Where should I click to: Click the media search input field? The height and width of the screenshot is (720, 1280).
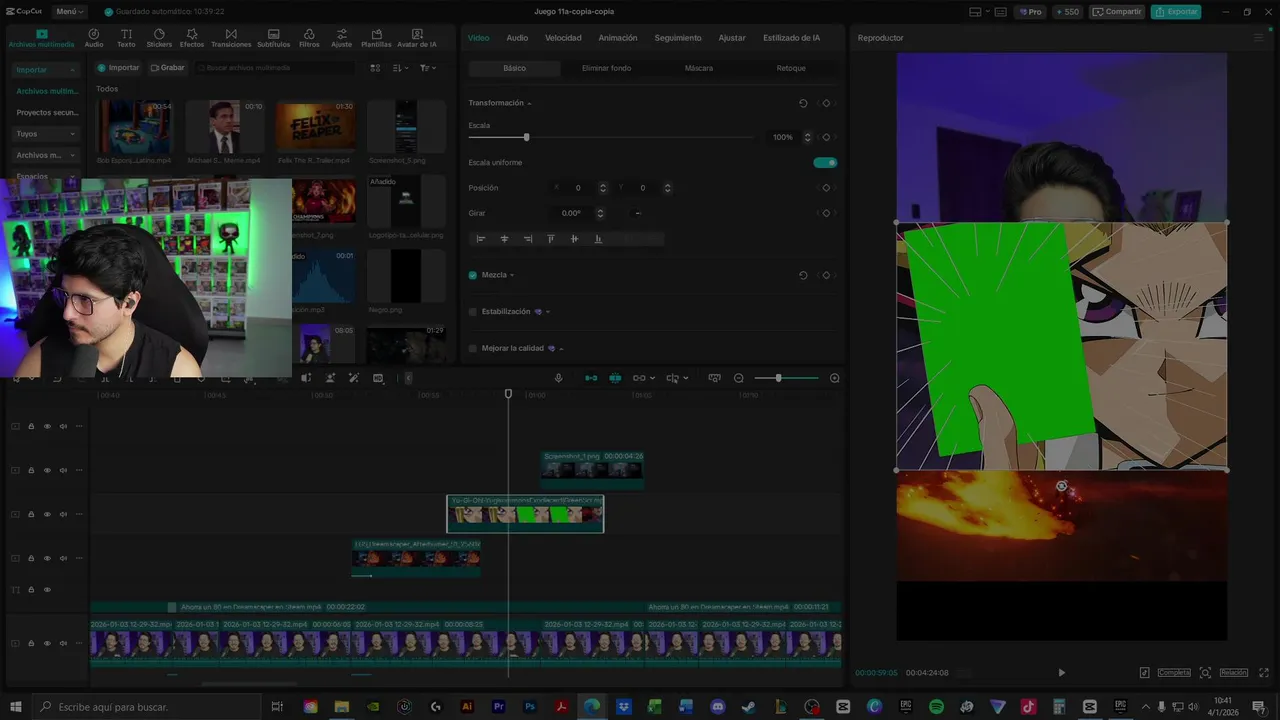coord(275,68)
